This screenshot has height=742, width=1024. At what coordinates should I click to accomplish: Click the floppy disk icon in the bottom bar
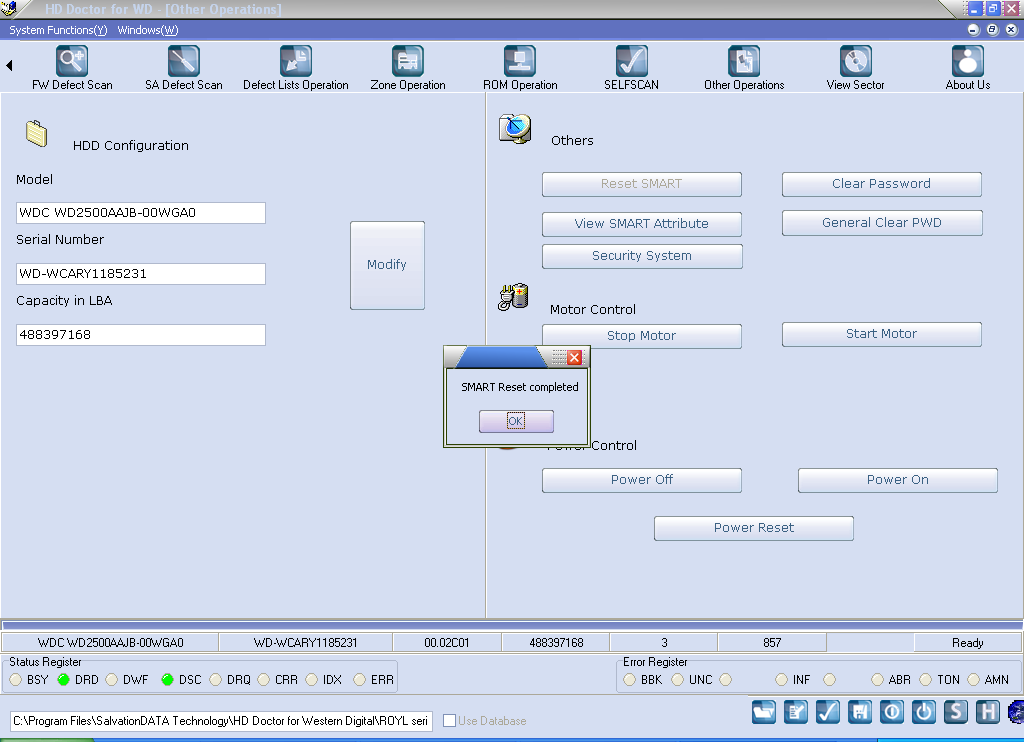pos(859,711)
